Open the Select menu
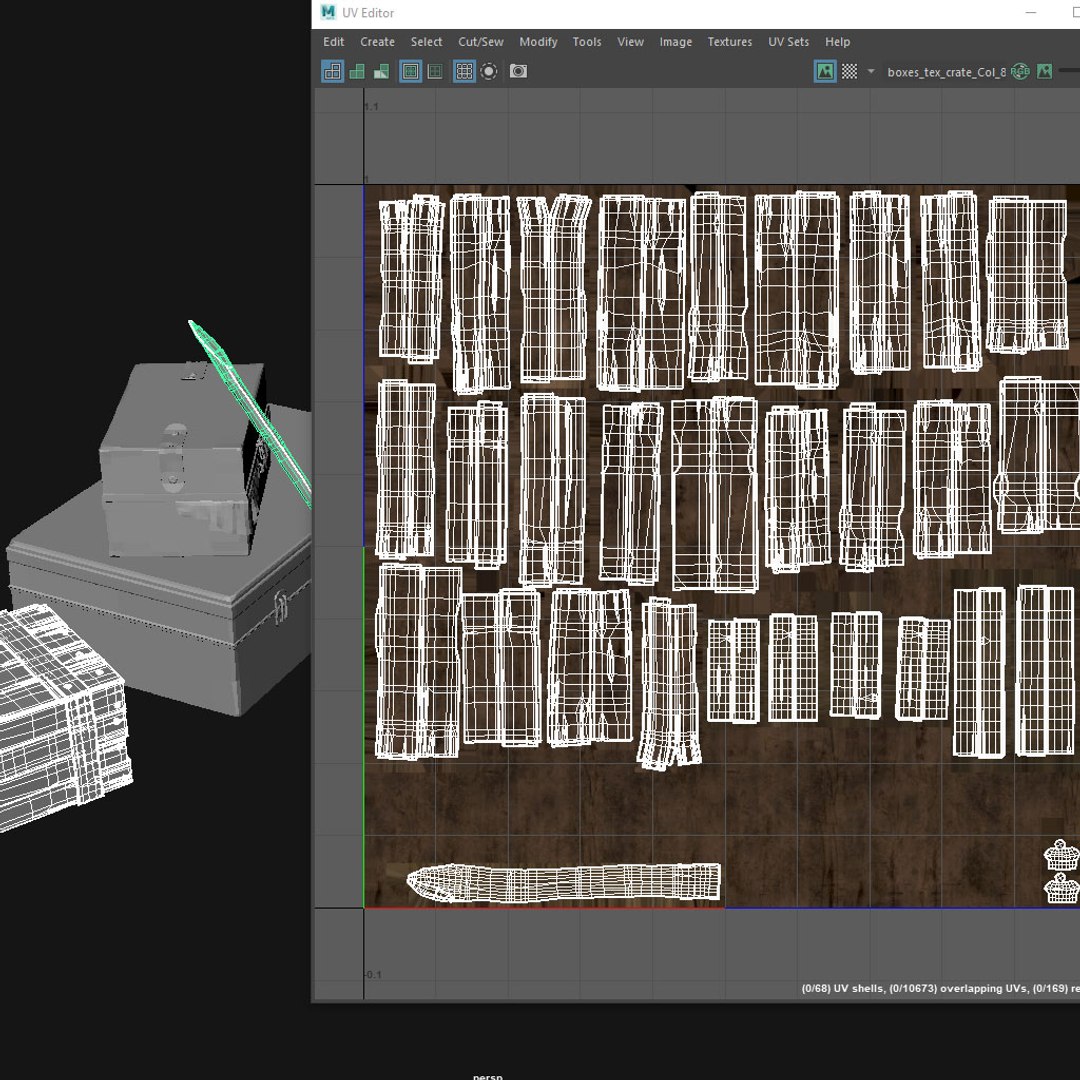This screenshot has width=1080, height=1080. pyautogui.click(x=426, y=41)
